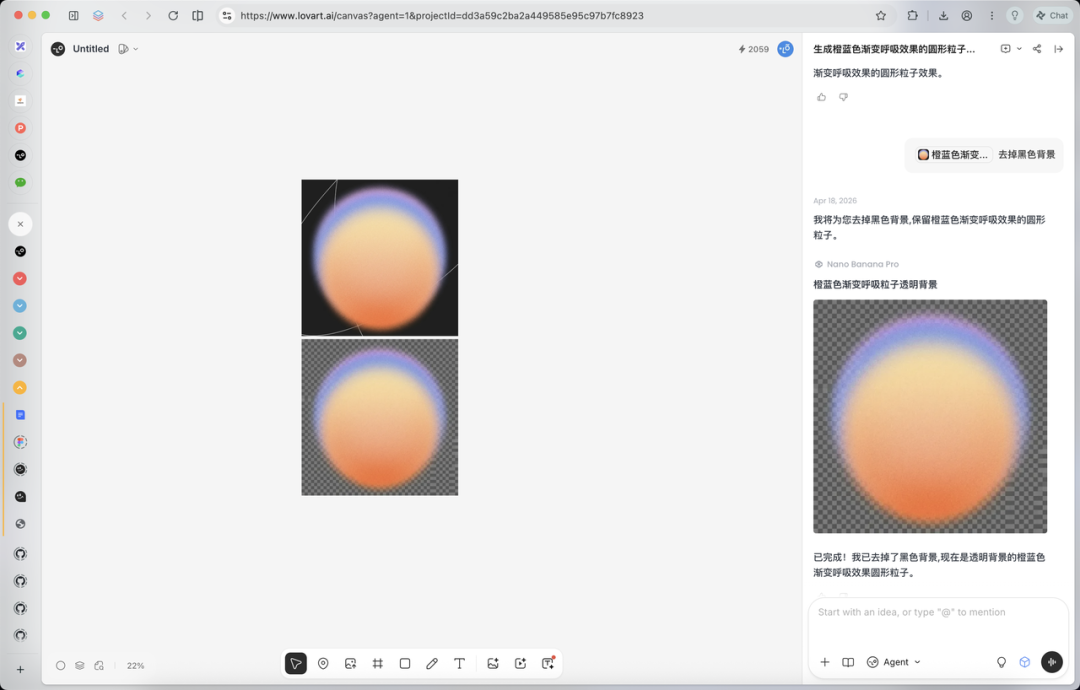The image size is (1080, 690).
Task: Select the location pin marker tool
Action: 323,663
